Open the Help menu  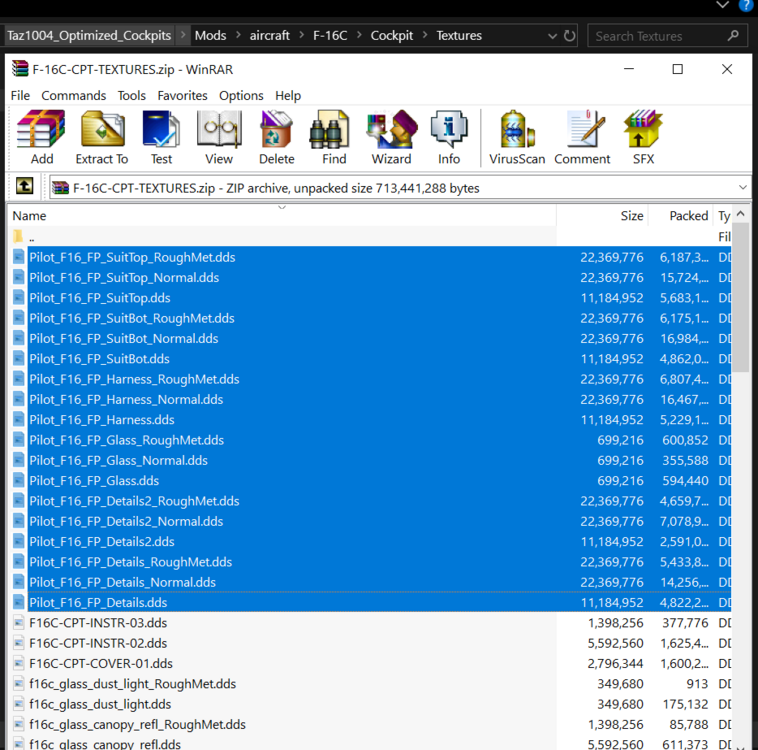click(288, 96)
